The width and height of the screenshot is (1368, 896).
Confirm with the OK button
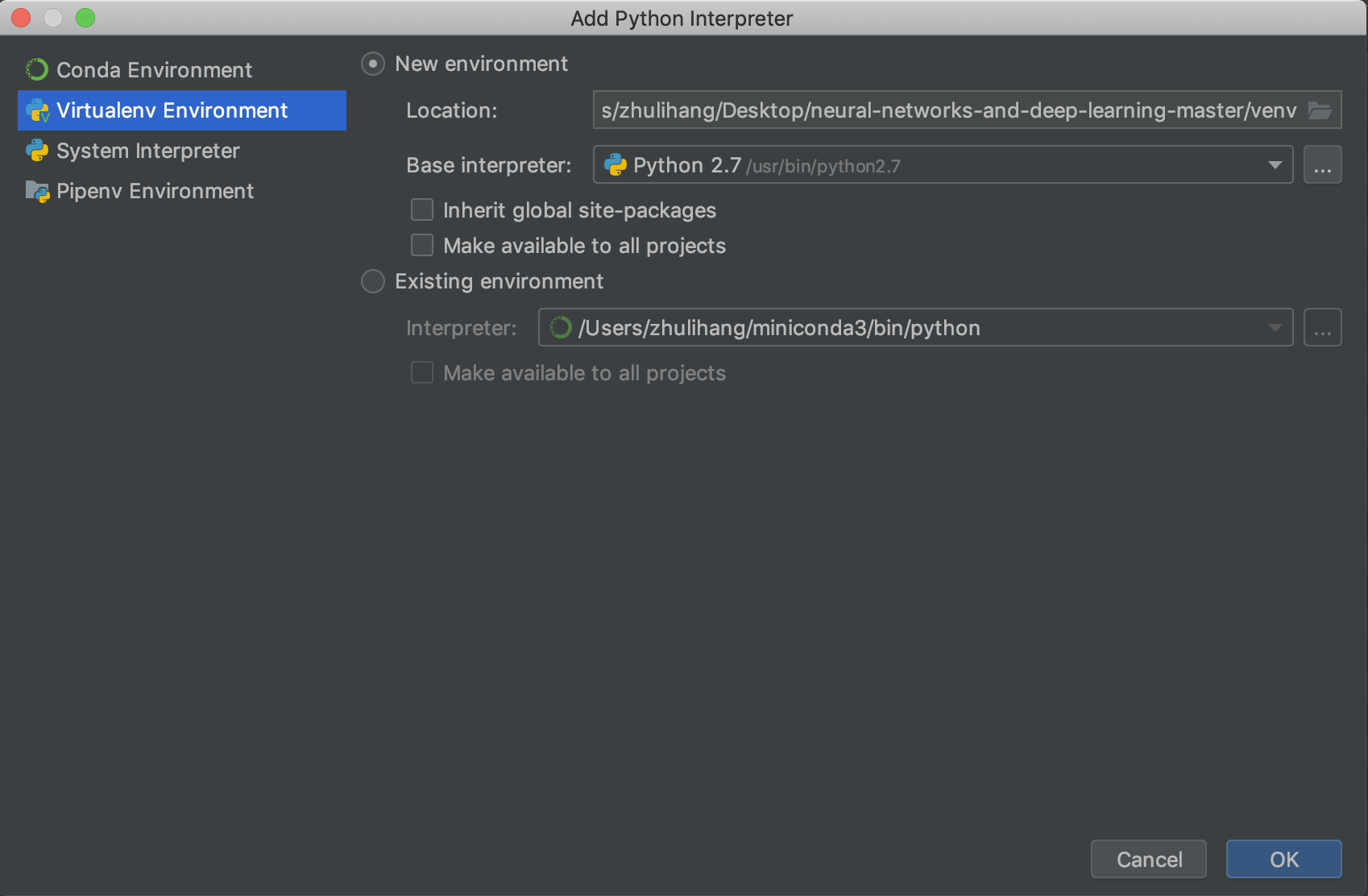(x=1284, y=859)
